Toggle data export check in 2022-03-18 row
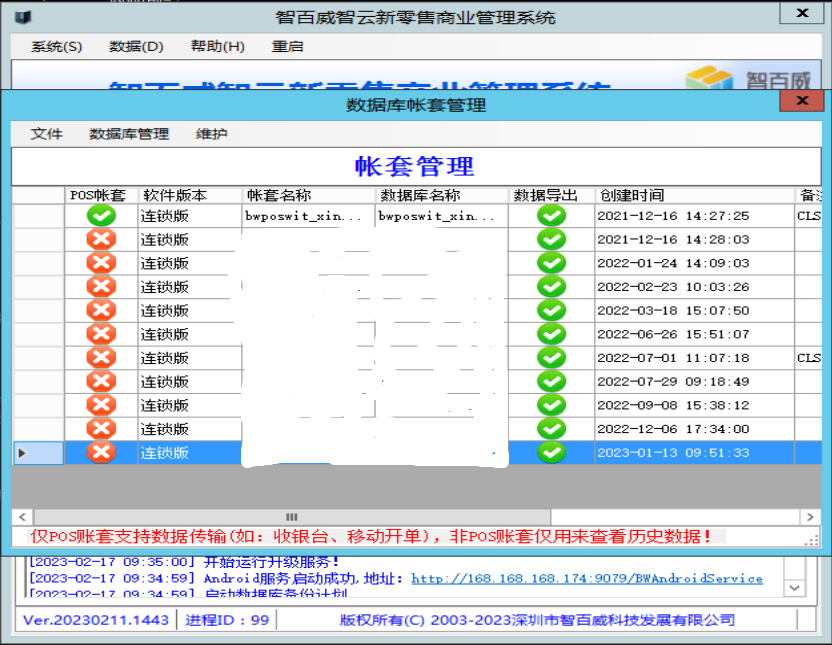This screenshot has width=832, height=645. point(551,310)
